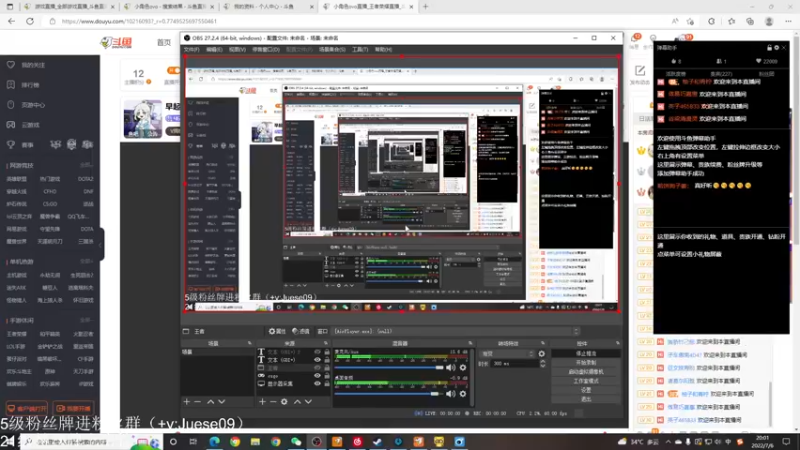This screenshot has height=450, width=800.
Task: Remove selected scene with minus icon
Action: click(197, 402)
